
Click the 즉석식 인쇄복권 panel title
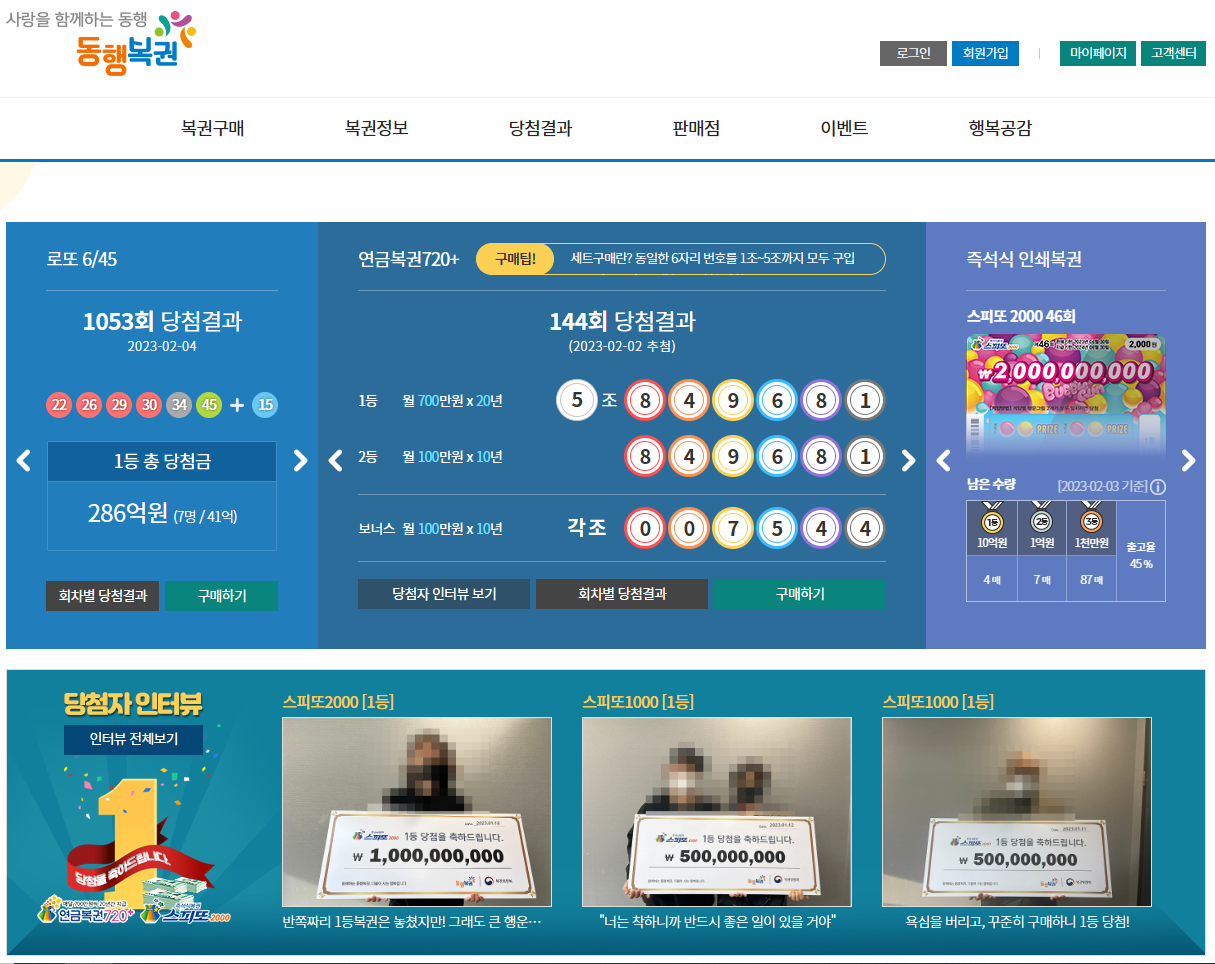pyautogui.click(x=1024, y=259)
